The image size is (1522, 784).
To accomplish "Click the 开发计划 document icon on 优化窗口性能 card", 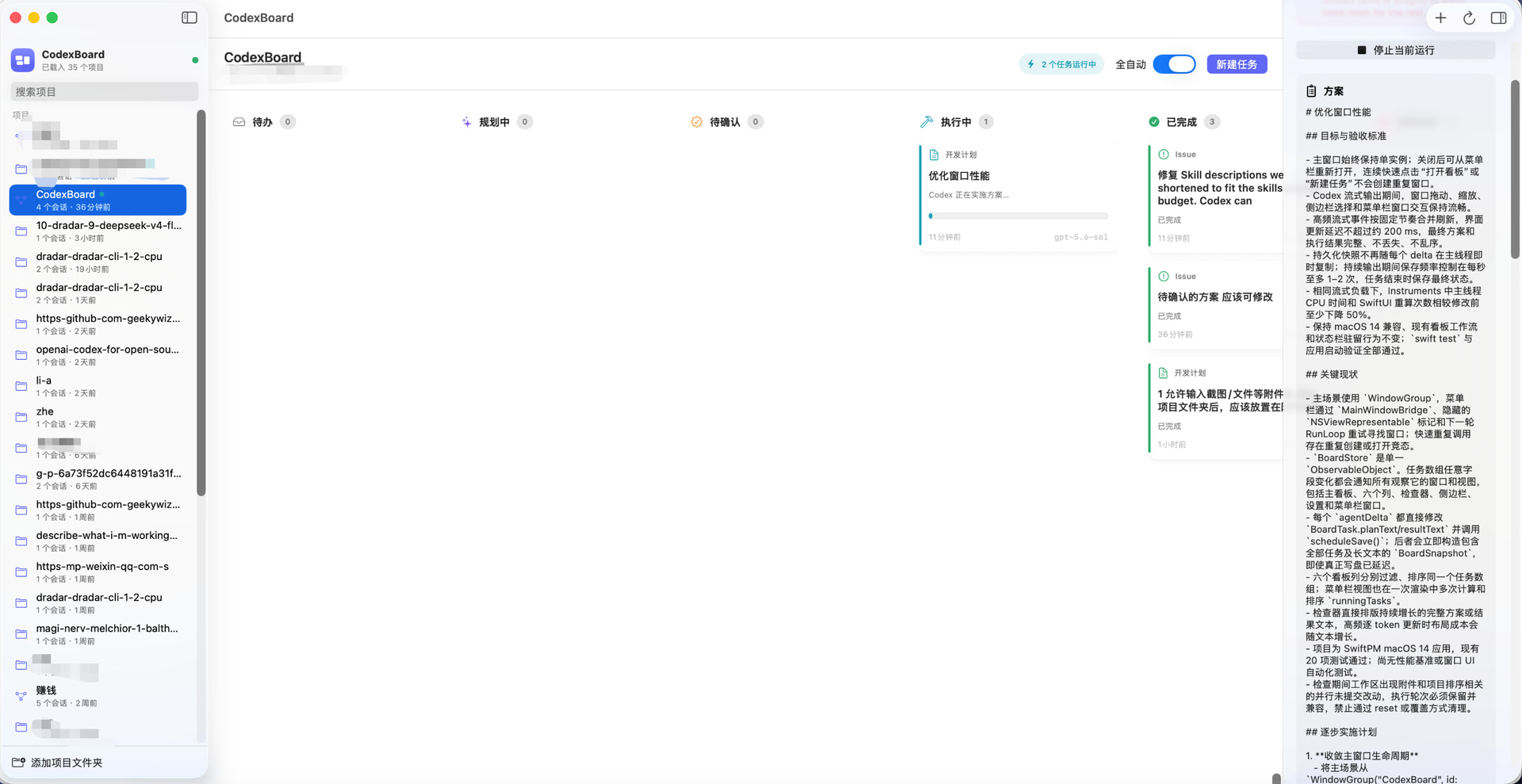I will 934,155.
